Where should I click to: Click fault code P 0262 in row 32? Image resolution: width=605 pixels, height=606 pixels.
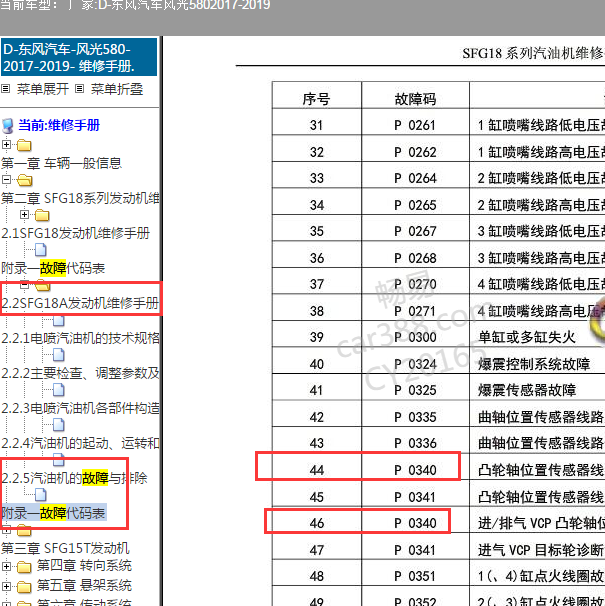[415, 152]
